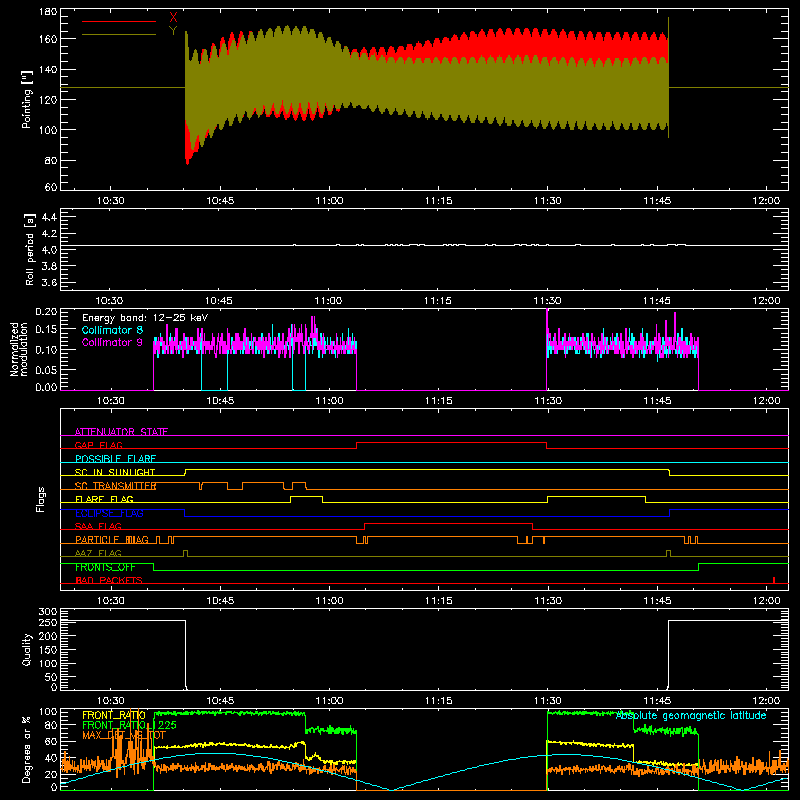Image resolution: width=800 pixels, height=800 pixels.
Task: Click the Flags y-axis title
Action: click(40, 499)
